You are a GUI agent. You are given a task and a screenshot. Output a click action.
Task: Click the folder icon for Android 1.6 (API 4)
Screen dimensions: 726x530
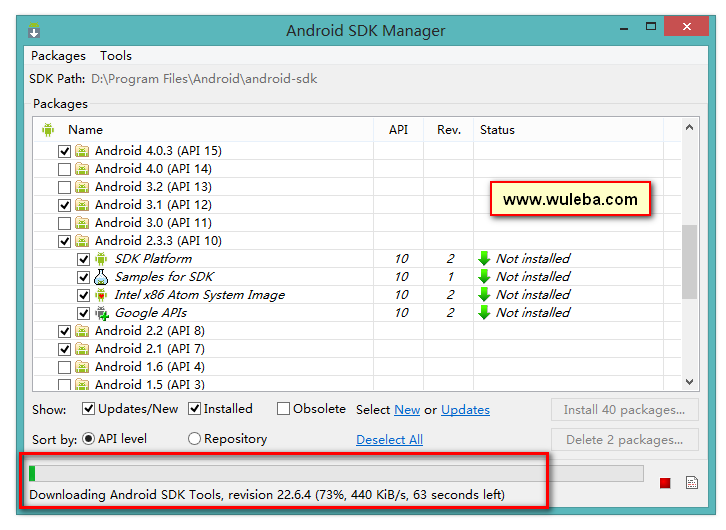82,367
